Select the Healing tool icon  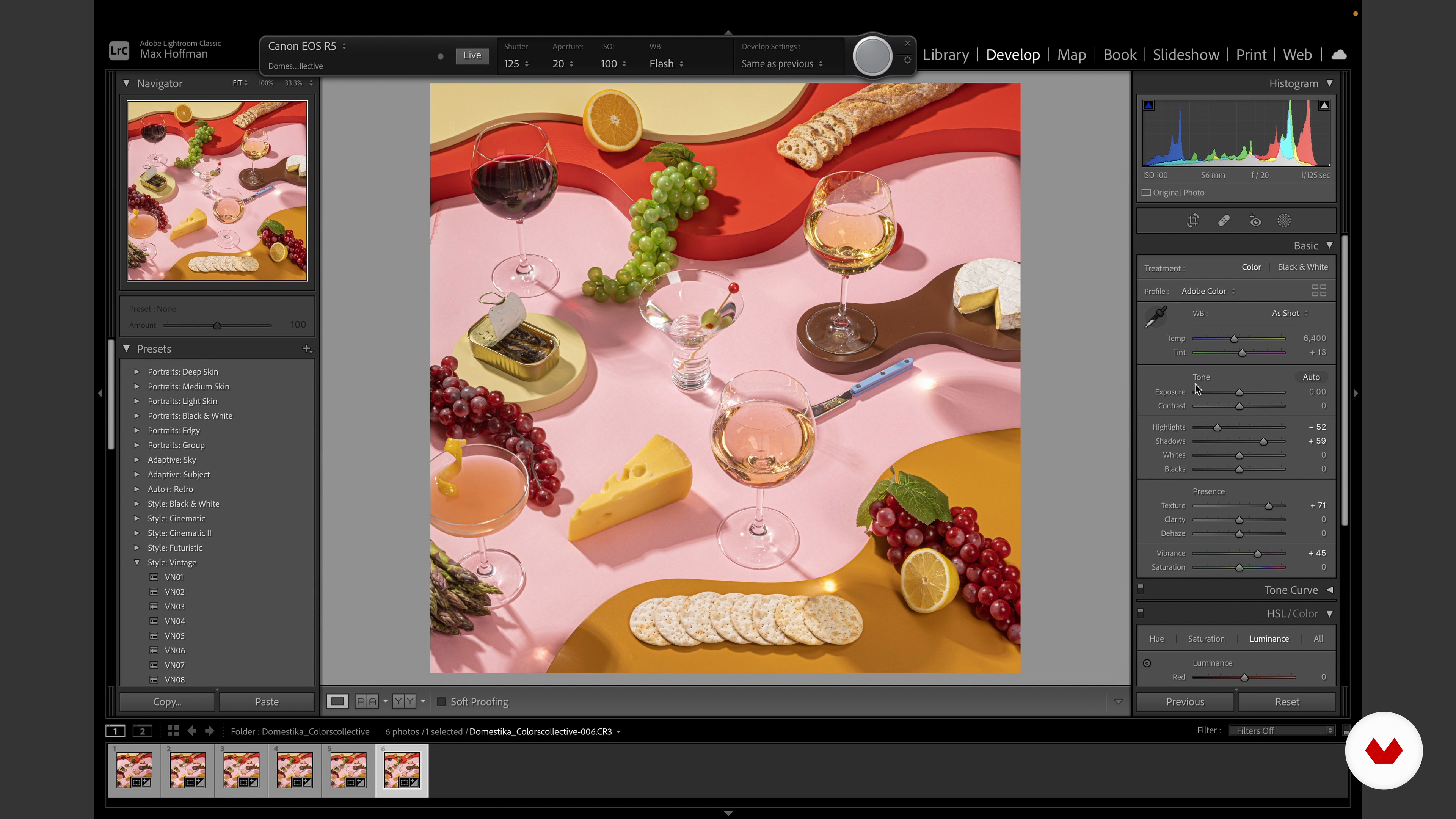pos(1224,221)
